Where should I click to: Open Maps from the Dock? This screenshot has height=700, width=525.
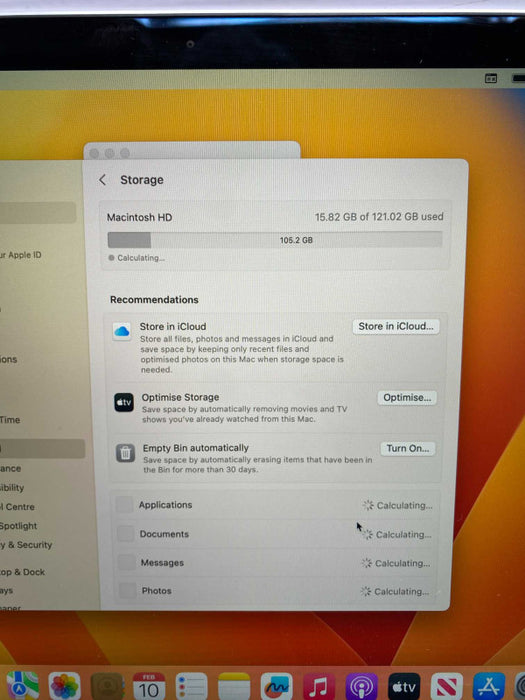21,686
